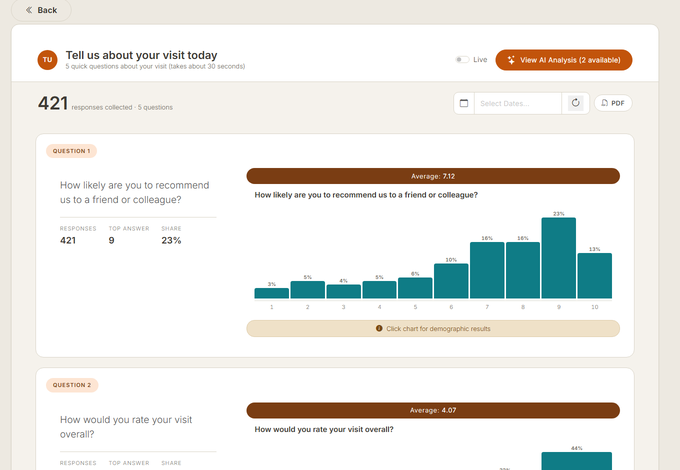Click the TU avatar badge
The height and width of the screenshot is (470, 680).
pos(47,60)
